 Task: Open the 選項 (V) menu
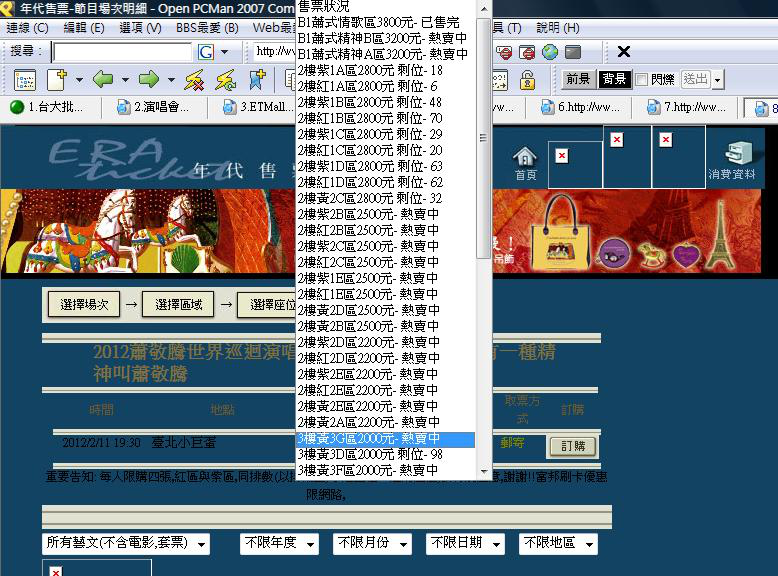coord(140,28)
